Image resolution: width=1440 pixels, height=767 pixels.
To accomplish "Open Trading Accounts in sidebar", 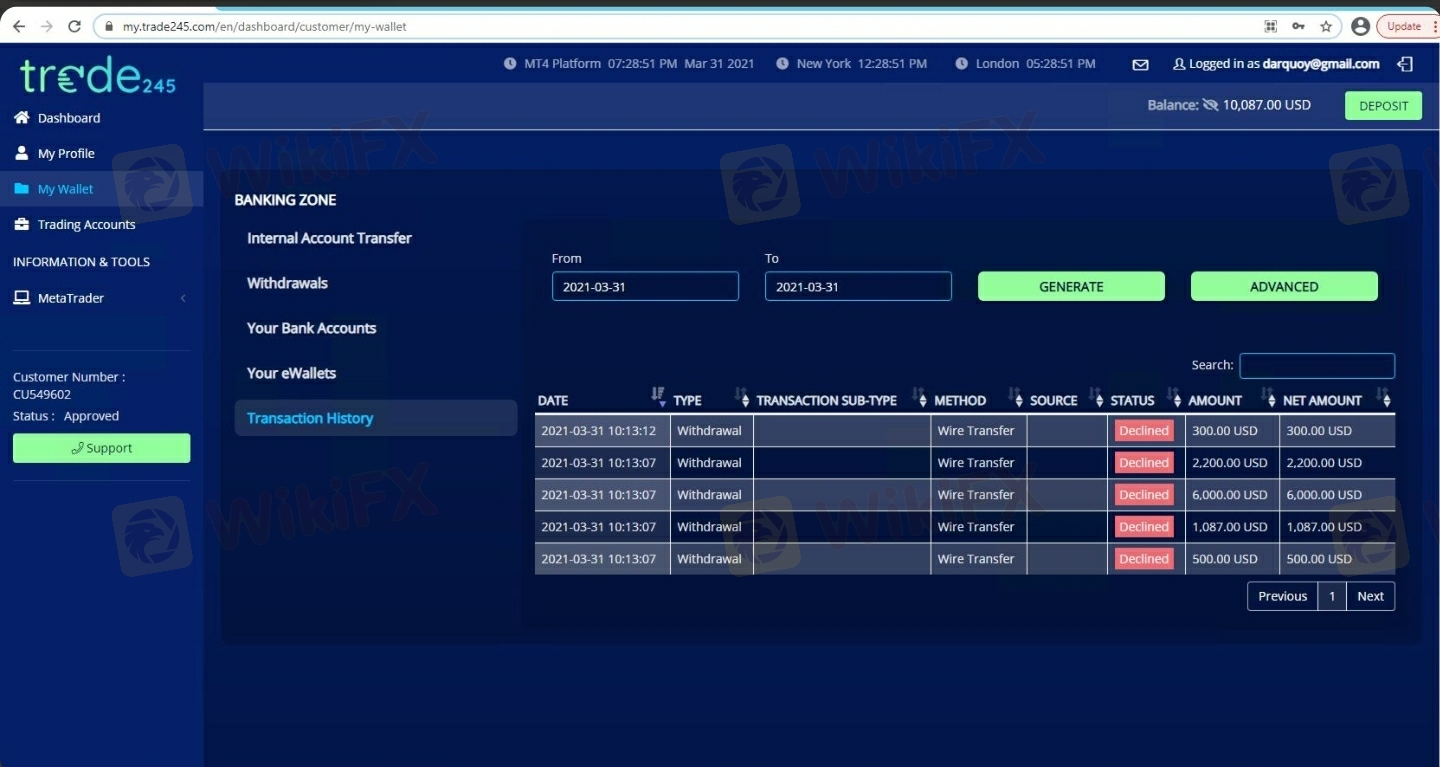I will click(x=86, y=225).
